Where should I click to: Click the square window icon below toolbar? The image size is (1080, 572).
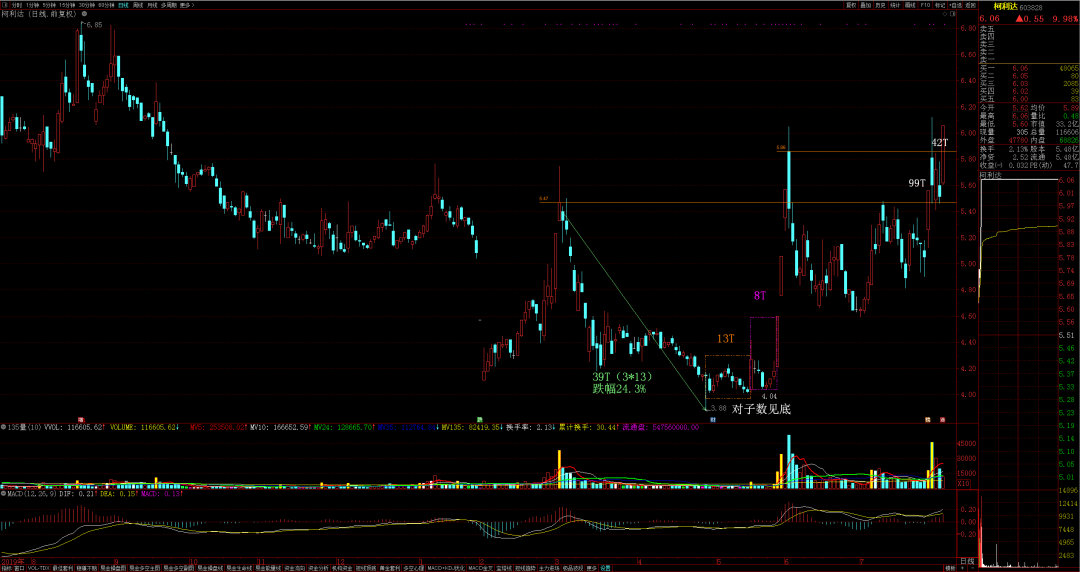953,14
